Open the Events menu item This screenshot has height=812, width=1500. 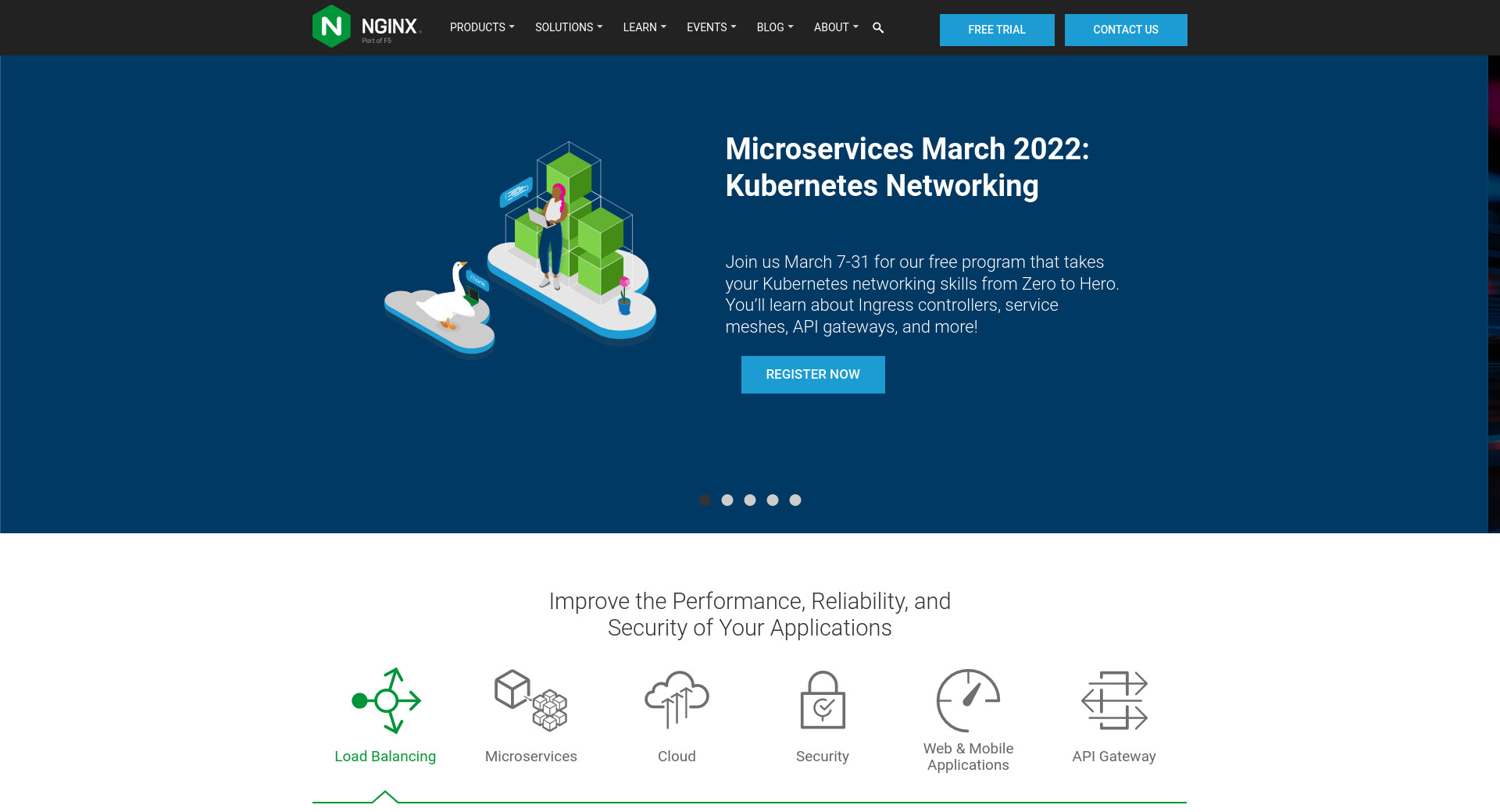click(x=711, y=27)
